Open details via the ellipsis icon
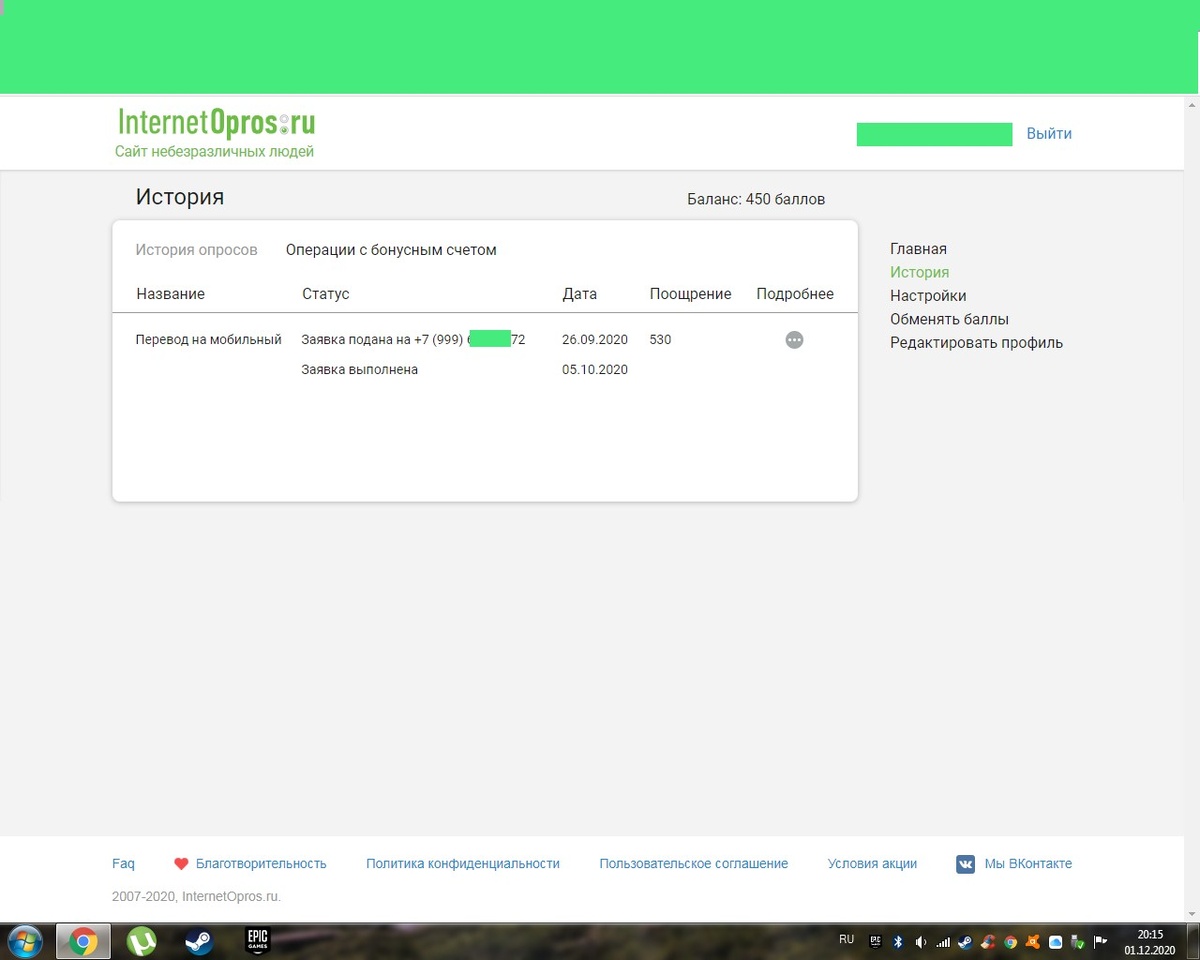Viewport: 1200px width, 960px height. pos(794,339)
